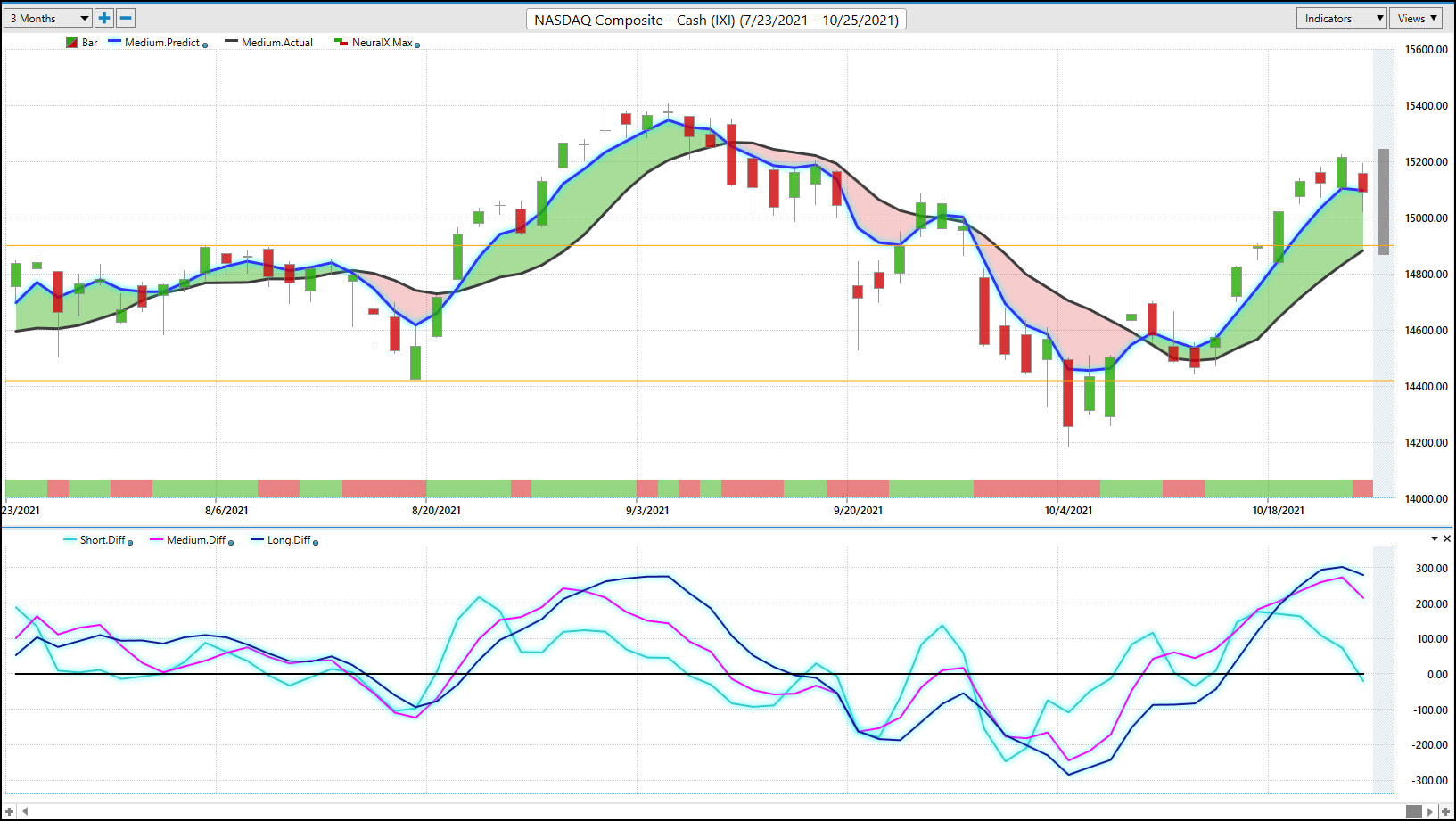This screenshot has width=1456, height=821.
Task: Open the Views dropdown menu
Action: point(1417,18)
